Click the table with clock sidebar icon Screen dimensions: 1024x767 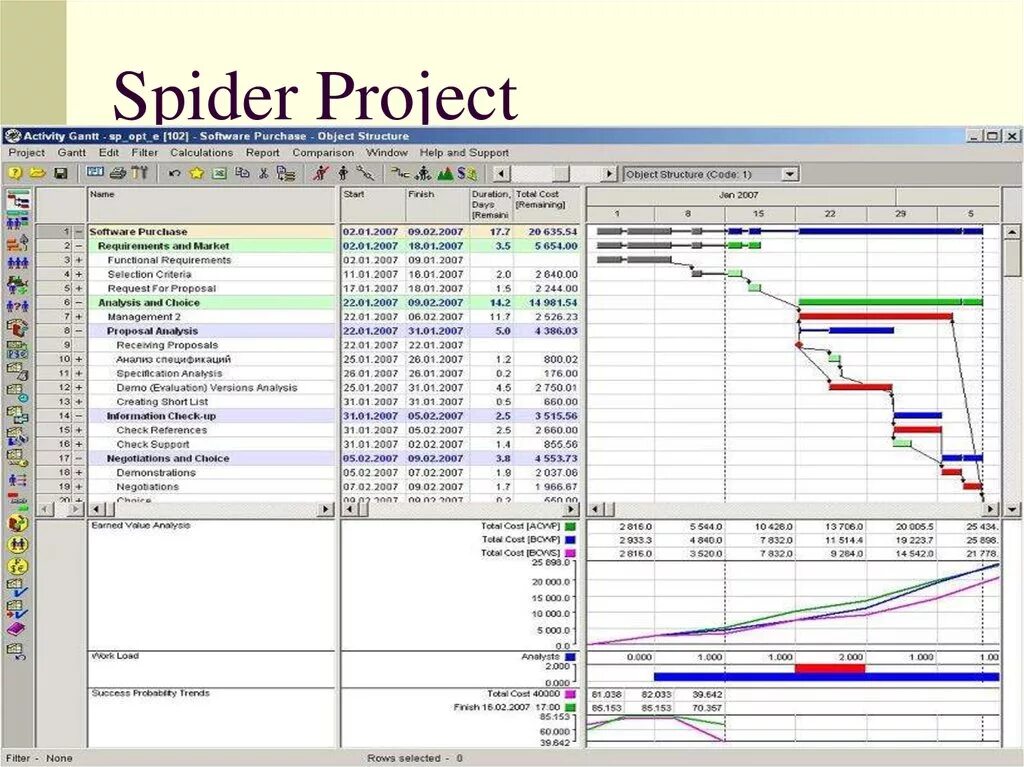pos(18,391)
